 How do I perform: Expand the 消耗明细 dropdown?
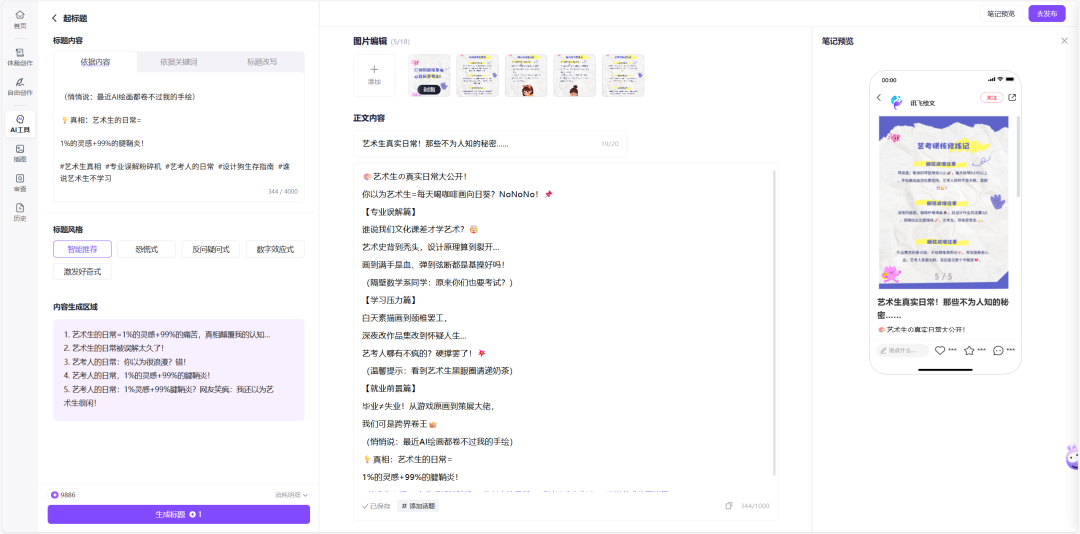(x=291, y=495)
